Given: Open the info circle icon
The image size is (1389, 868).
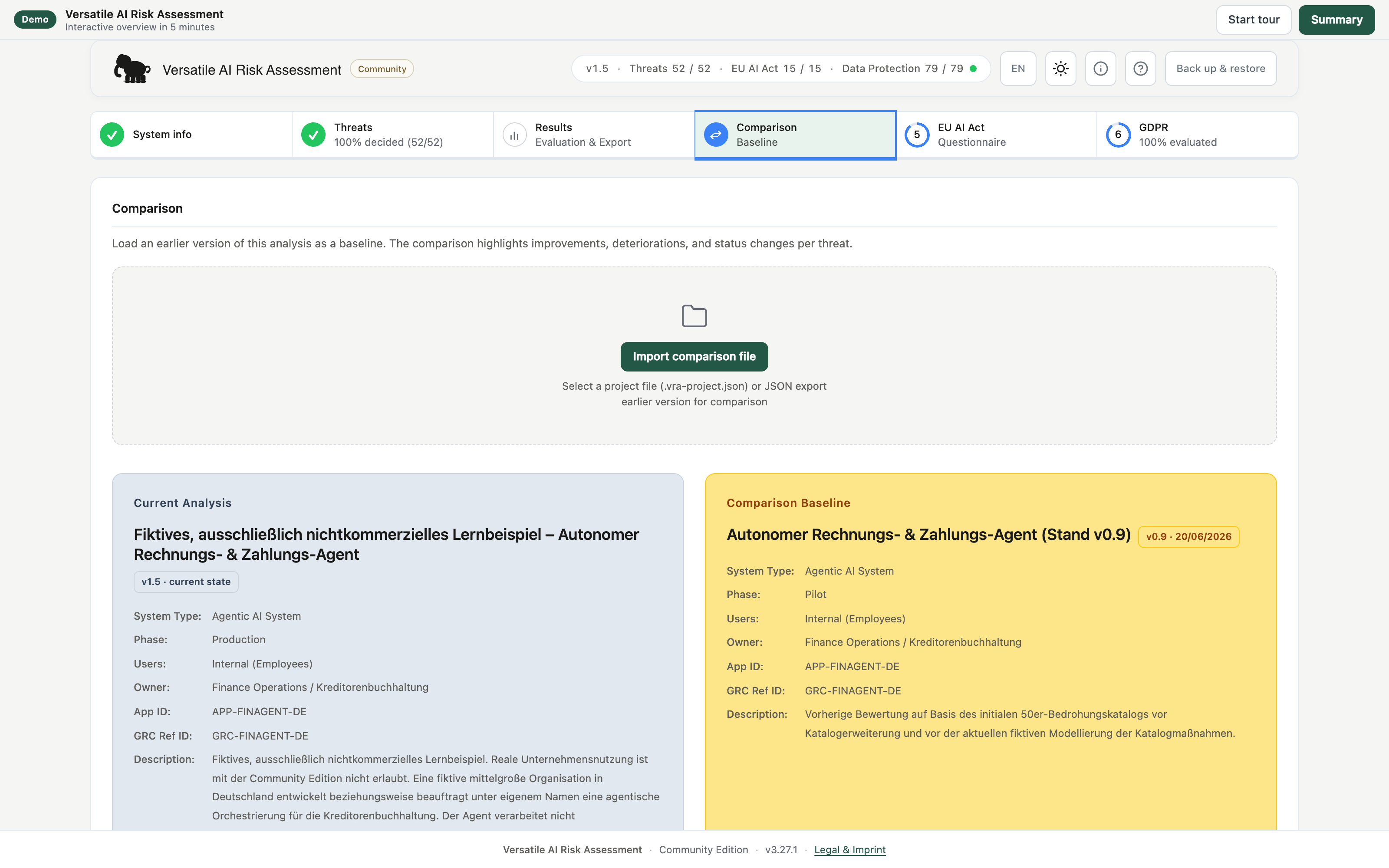Looking at the screenshot, I should (1100, 69).
